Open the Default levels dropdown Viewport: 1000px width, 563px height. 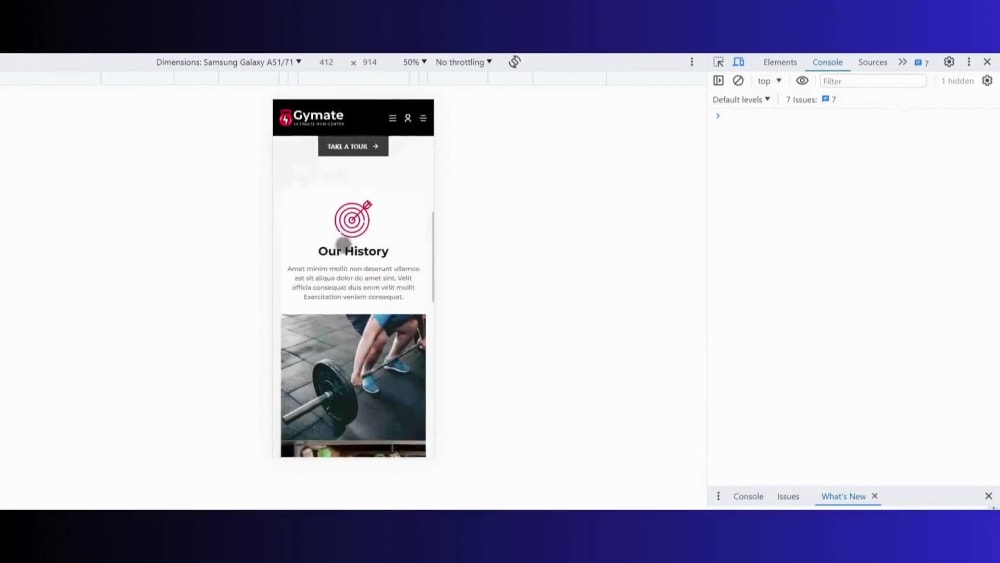tap(741, 99)
